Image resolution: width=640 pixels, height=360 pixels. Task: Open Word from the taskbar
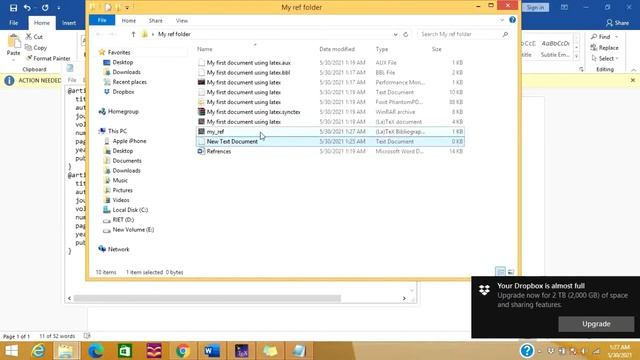pyautogui.click(x=212, y=351)
